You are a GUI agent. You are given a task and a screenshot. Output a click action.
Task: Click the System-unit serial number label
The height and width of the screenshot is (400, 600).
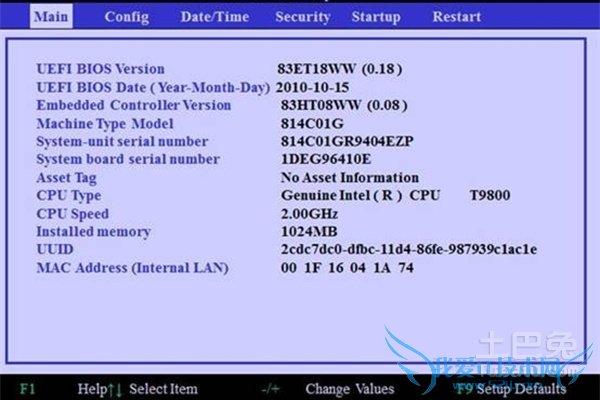coord(122,142)
